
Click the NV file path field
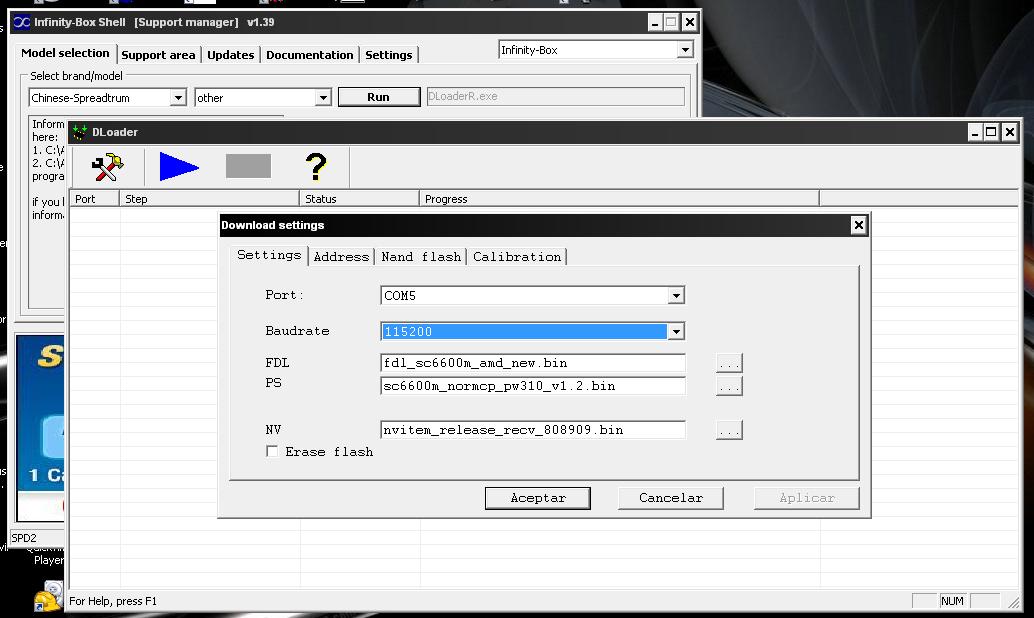coord(533,430)
